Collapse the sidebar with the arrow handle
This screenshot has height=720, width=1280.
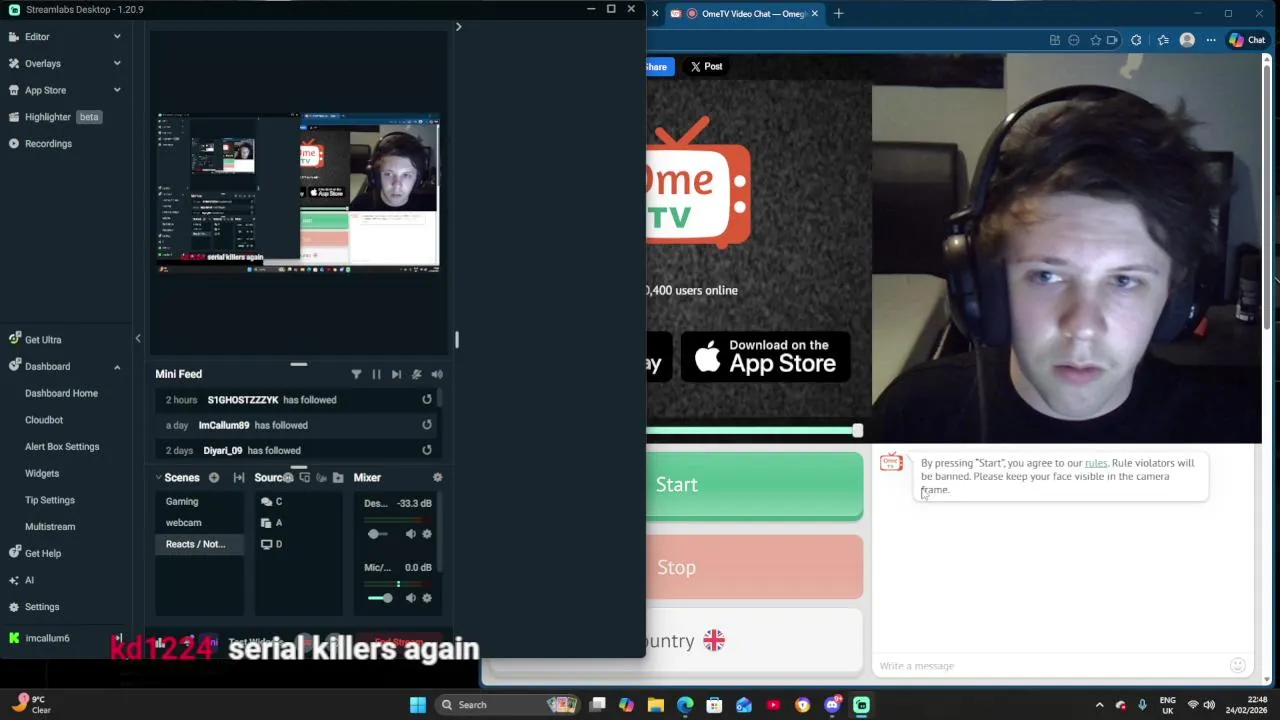coord(138,339)
